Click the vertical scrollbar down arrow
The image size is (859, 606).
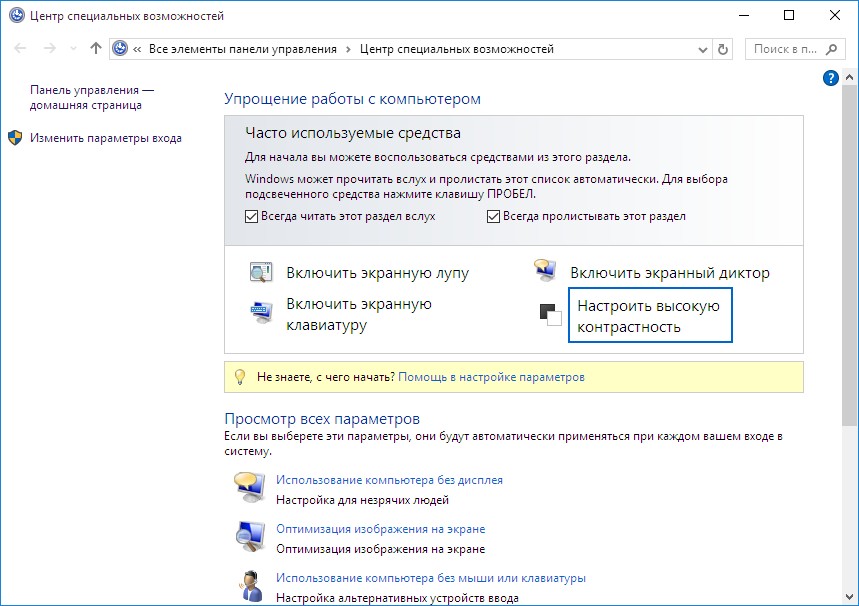click(x=850, y=597)
